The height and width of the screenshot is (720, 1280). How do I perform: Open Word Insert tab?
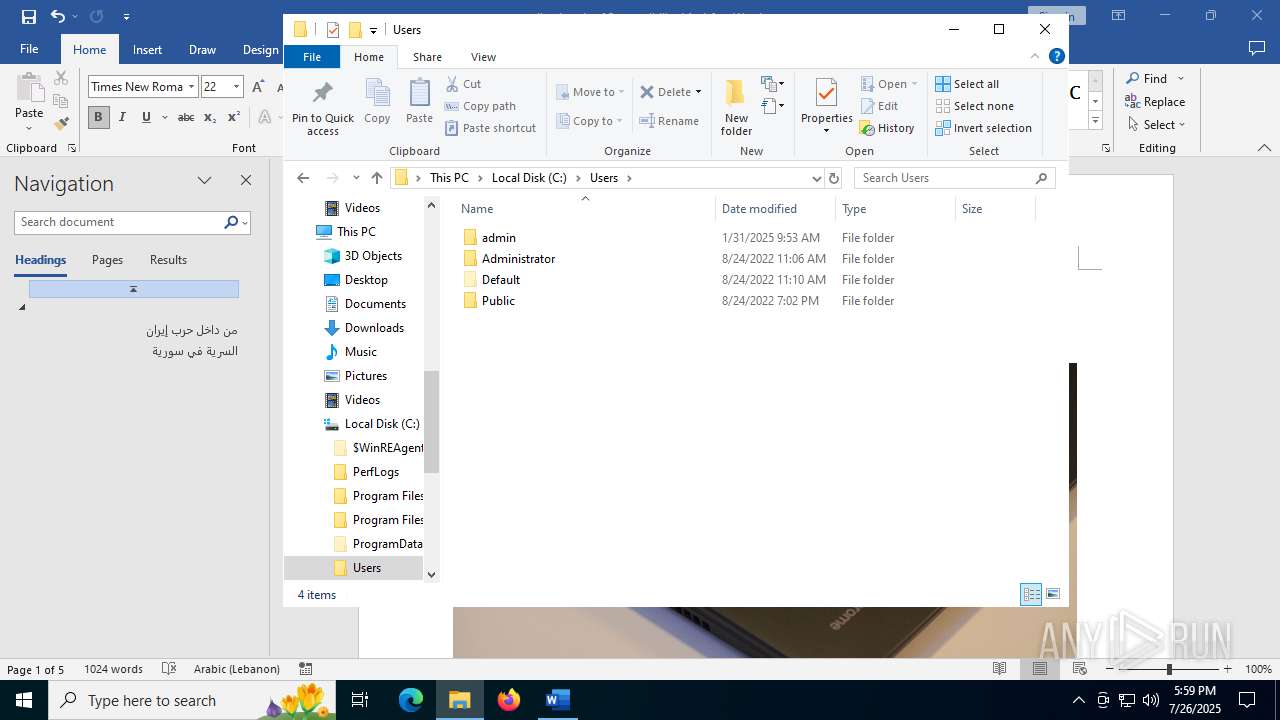point(147,50)
